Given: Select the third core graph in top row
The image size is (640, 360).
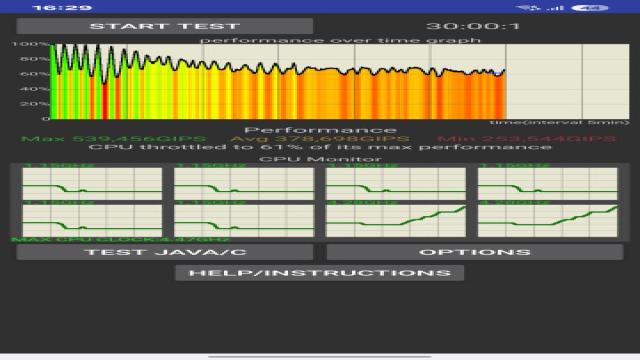Looking at the screenshot, I should (x=396, y=184).
